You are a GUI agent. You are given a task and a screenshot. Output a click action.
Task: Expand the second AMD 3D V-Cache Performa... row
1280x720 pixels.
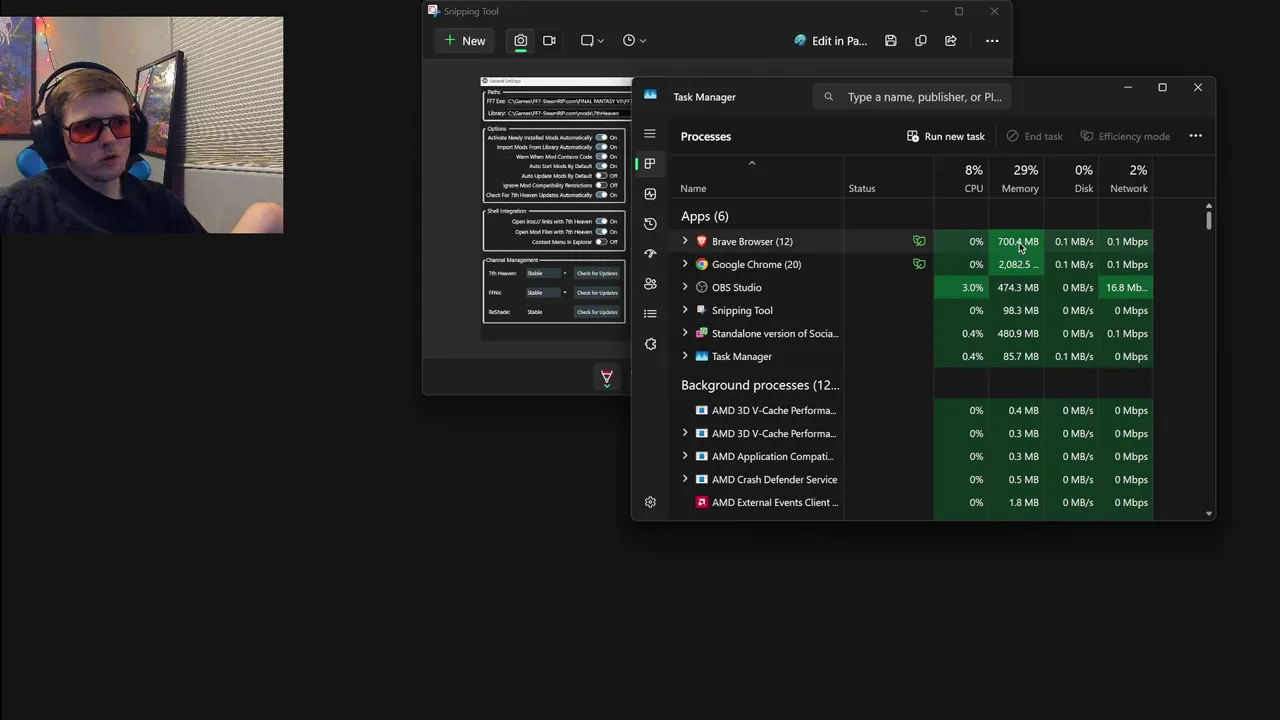[x=685, y=433]
